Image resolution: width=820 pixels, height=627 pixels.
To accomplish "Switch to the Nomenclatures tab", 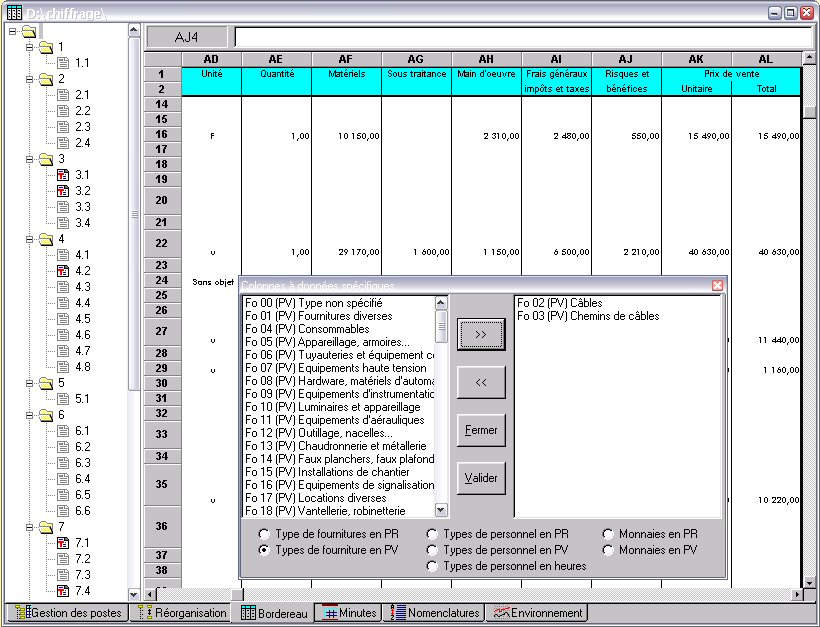I will coord(435,613).
